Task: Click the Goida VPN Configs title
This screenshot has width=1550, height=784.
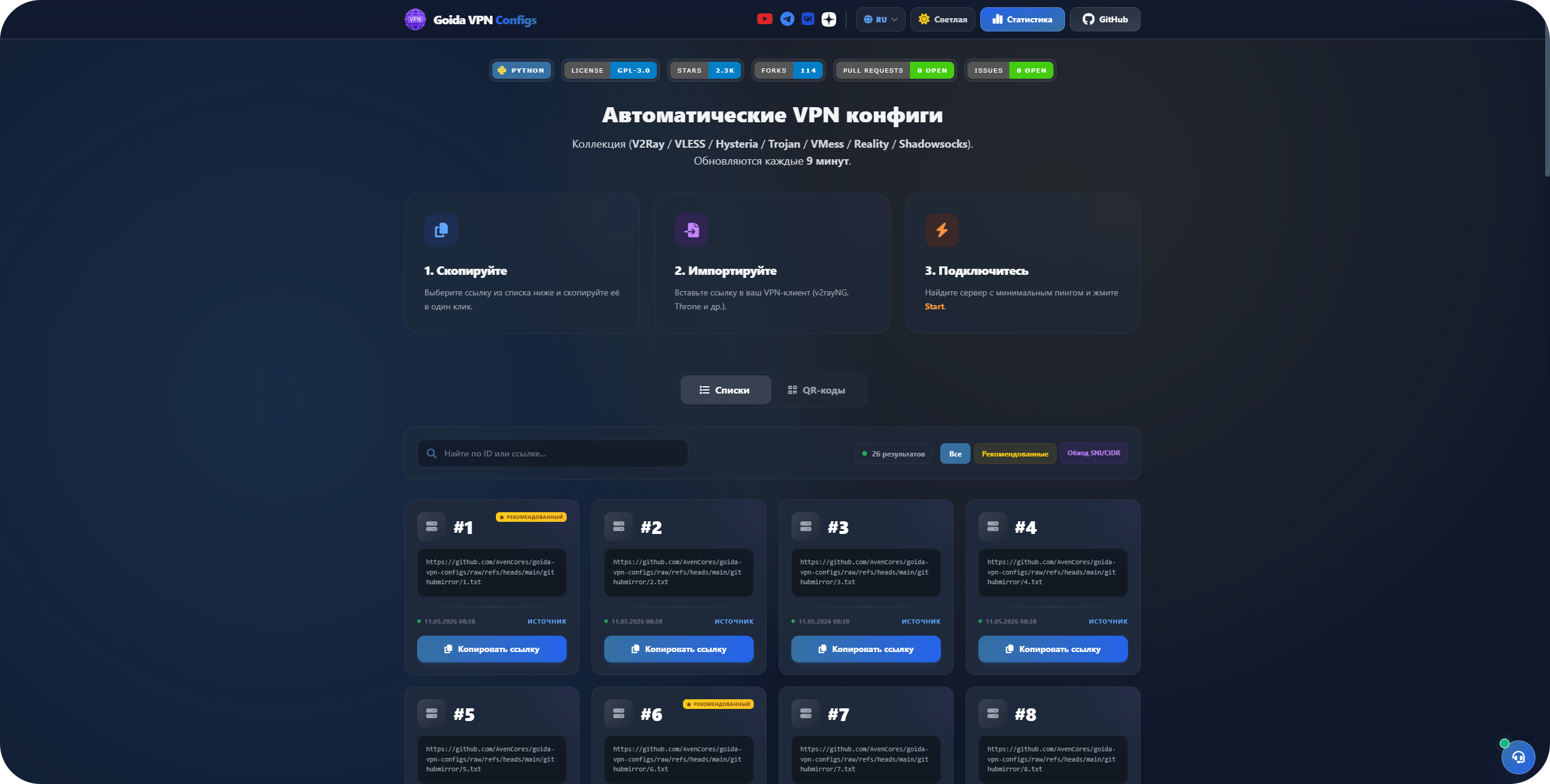Action: point(485,20)
